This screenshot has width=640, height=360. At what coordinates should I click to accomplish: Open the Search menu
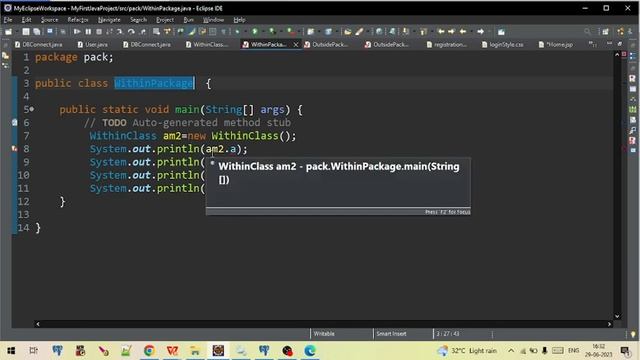(138, 20)
